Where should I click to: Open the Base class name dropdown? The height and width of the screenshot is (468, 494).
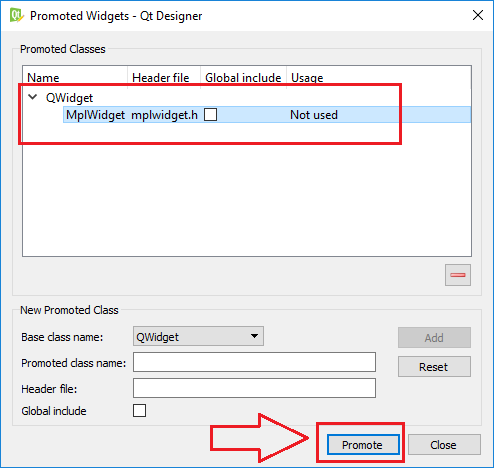tap(198, 336)
